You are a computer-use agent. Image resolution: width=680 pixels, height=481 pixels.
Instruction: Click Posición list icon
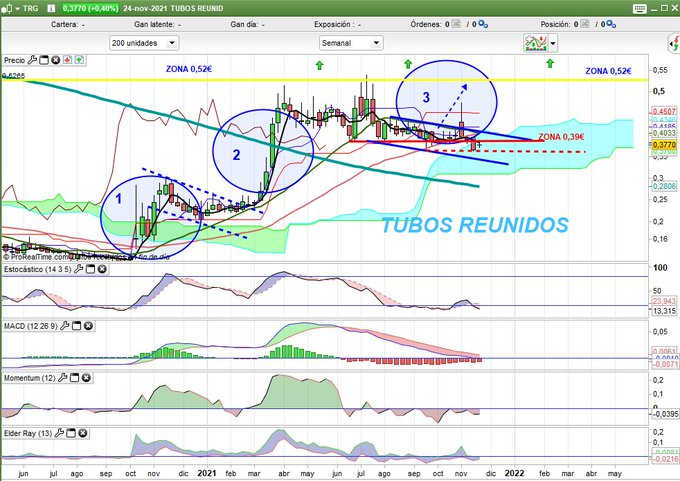point(585,24)
